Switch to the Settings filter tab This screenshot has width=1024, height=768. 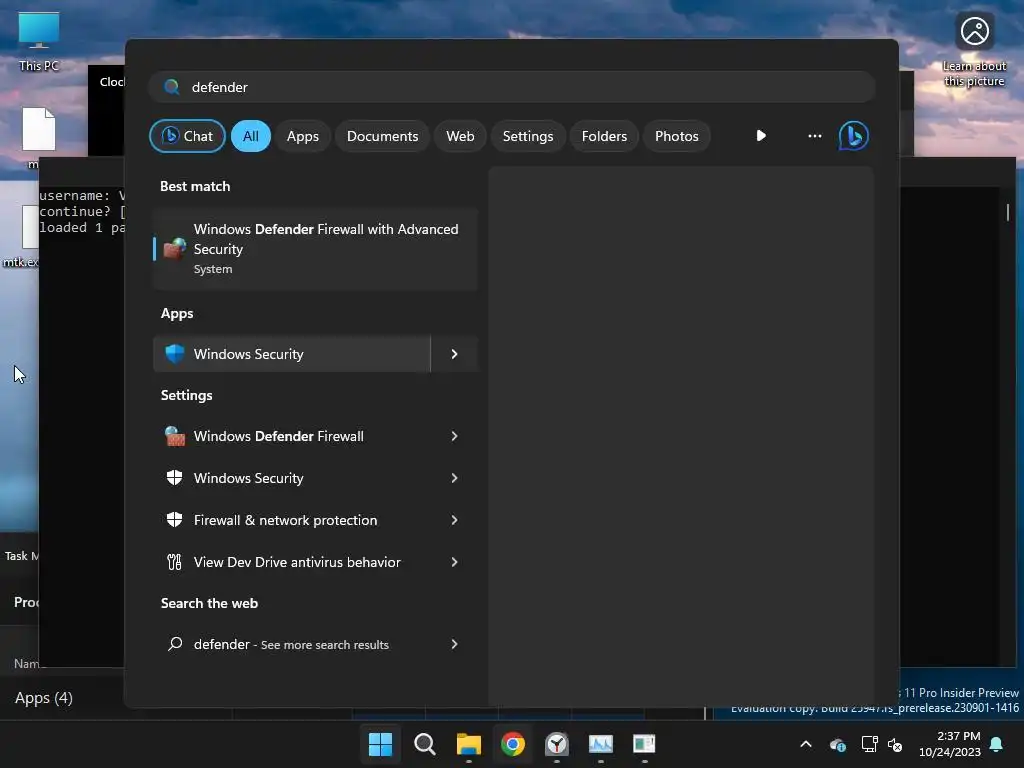[x=528, y=136]
